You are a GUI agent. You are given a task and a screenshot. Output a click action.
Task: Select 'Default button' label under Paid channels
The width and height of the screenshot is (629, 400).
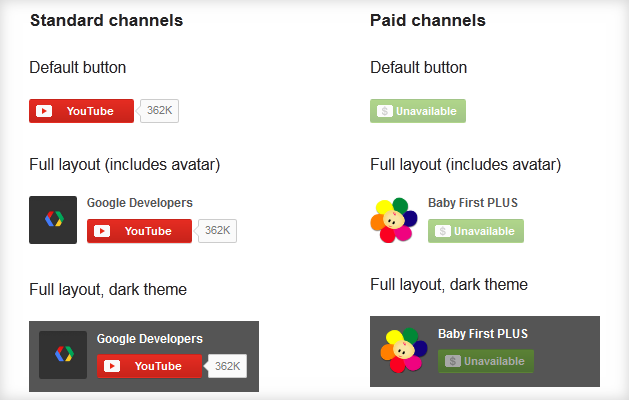[419, 67]
